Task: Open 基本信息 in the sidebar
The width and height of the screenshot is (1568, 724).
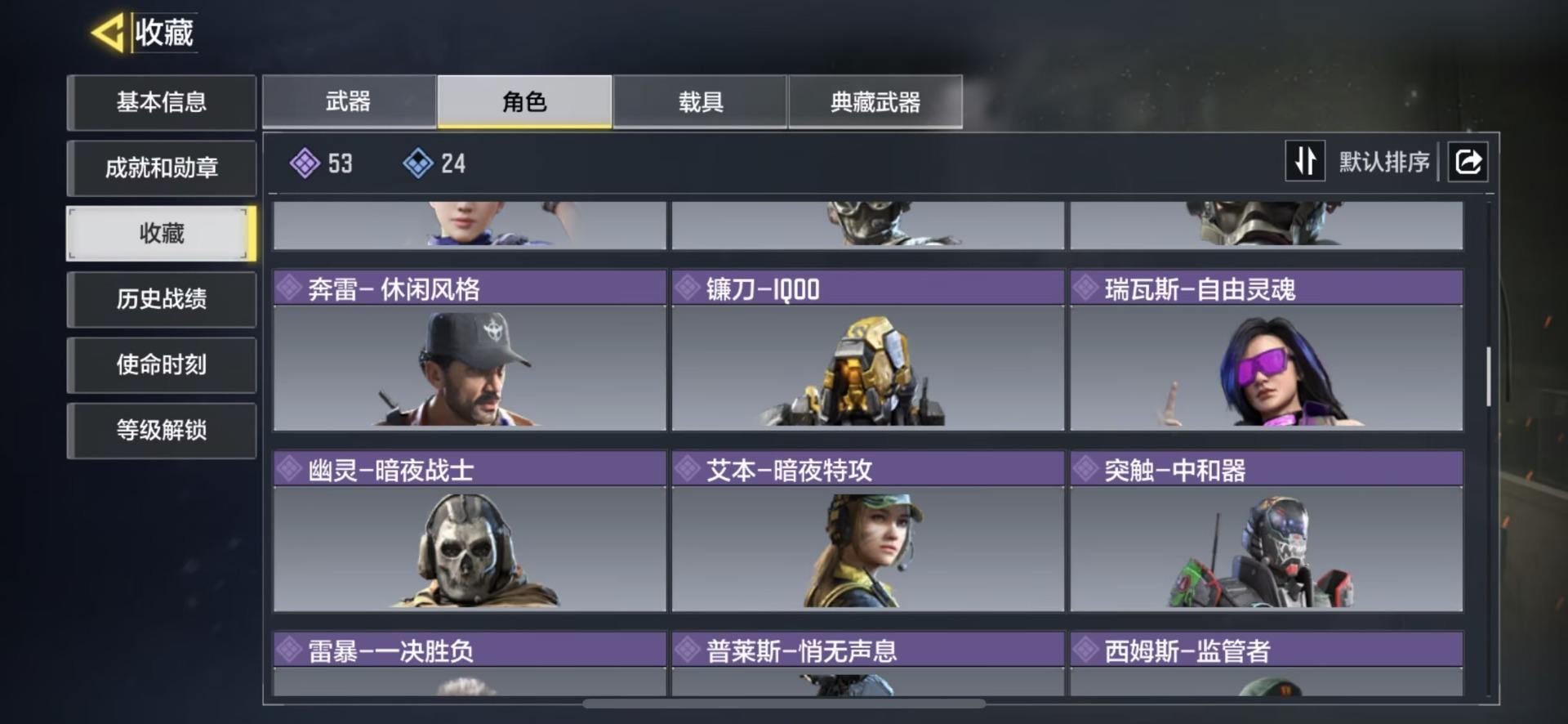Action: [x=162, y=102]
